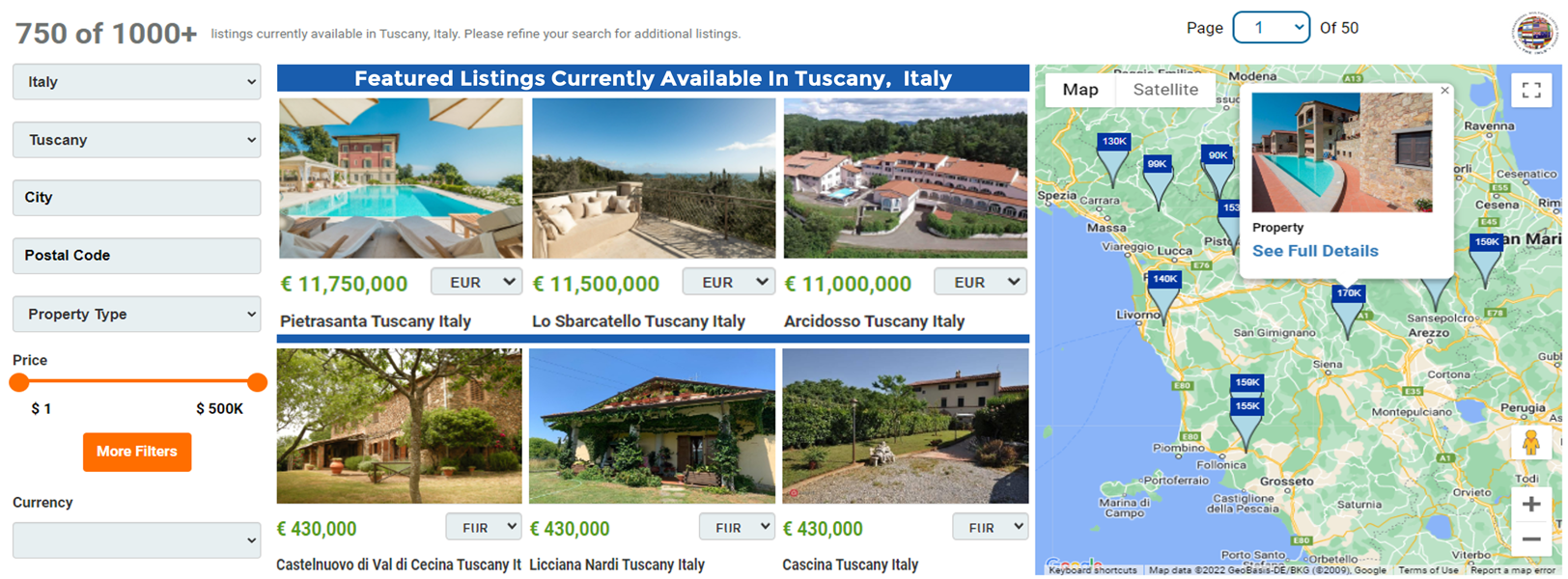Screen dimensions: 1568x579
Task: Open the Property Type dropdown
Action: tap(136, 315)
